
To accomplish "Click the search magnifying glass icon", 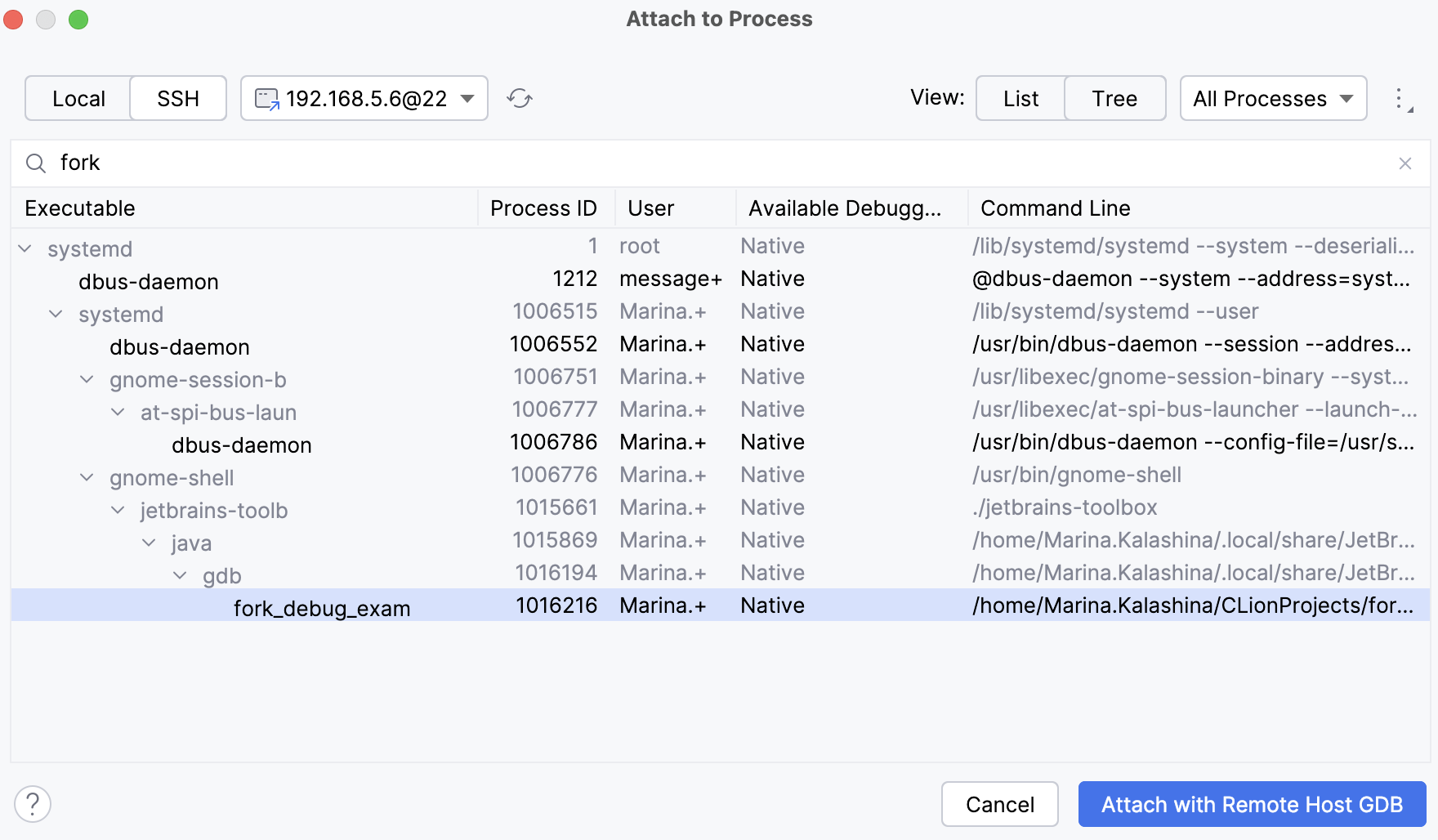I will pos(36,163).
